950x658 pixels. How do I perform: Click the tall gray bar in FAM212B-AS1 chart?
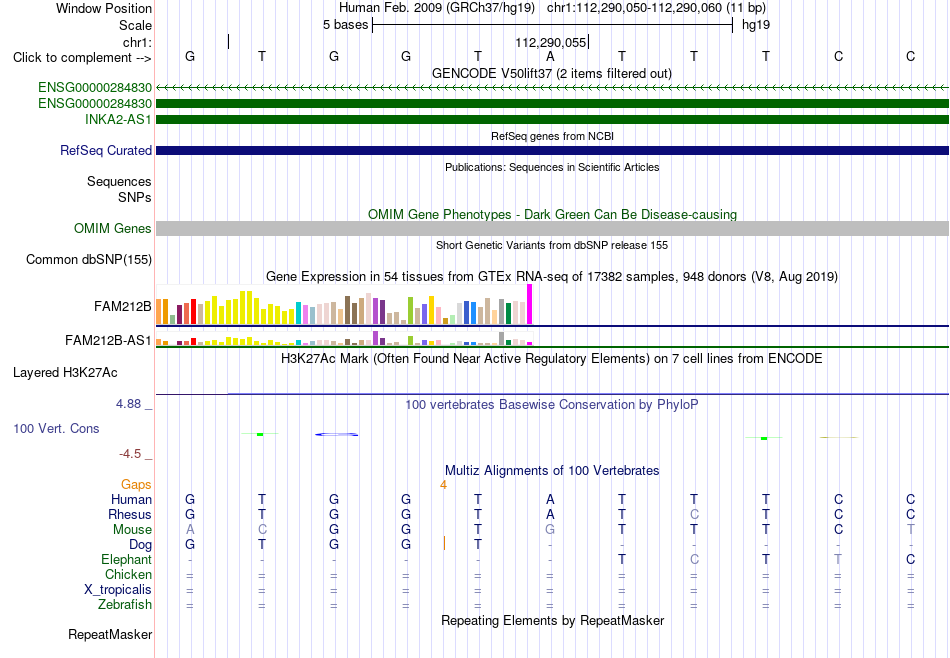tap(501, 339)
